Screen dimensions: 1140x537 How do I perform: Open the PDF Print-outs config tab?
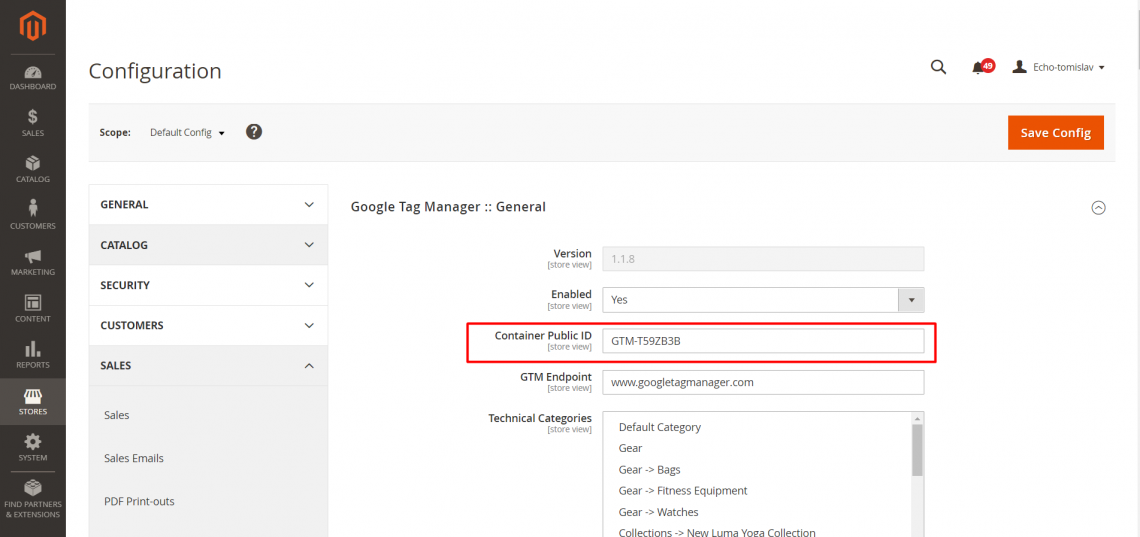pos(139,501)
